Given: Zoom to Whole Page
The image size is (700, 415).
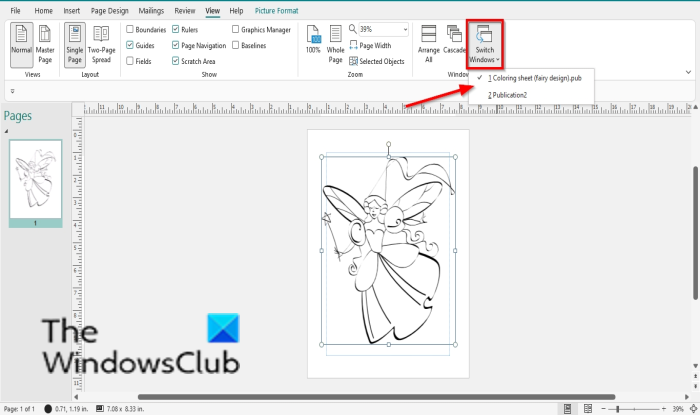Looking at the screenshot, I should pyautogui.click(x=335, y=45).
